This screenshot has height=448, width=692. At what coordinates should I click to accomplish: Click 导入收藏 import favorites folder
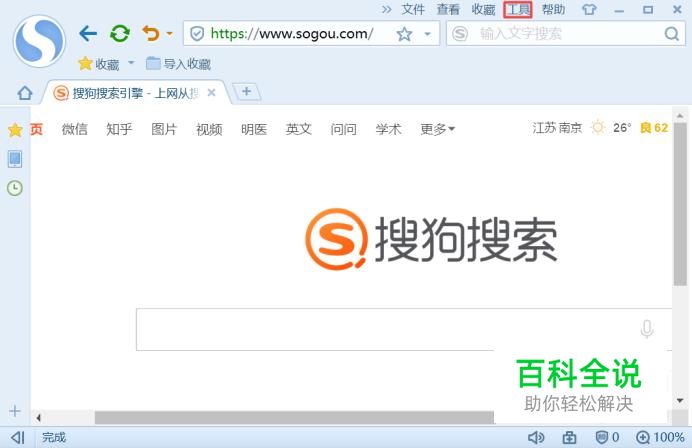[x=178, y=64]
